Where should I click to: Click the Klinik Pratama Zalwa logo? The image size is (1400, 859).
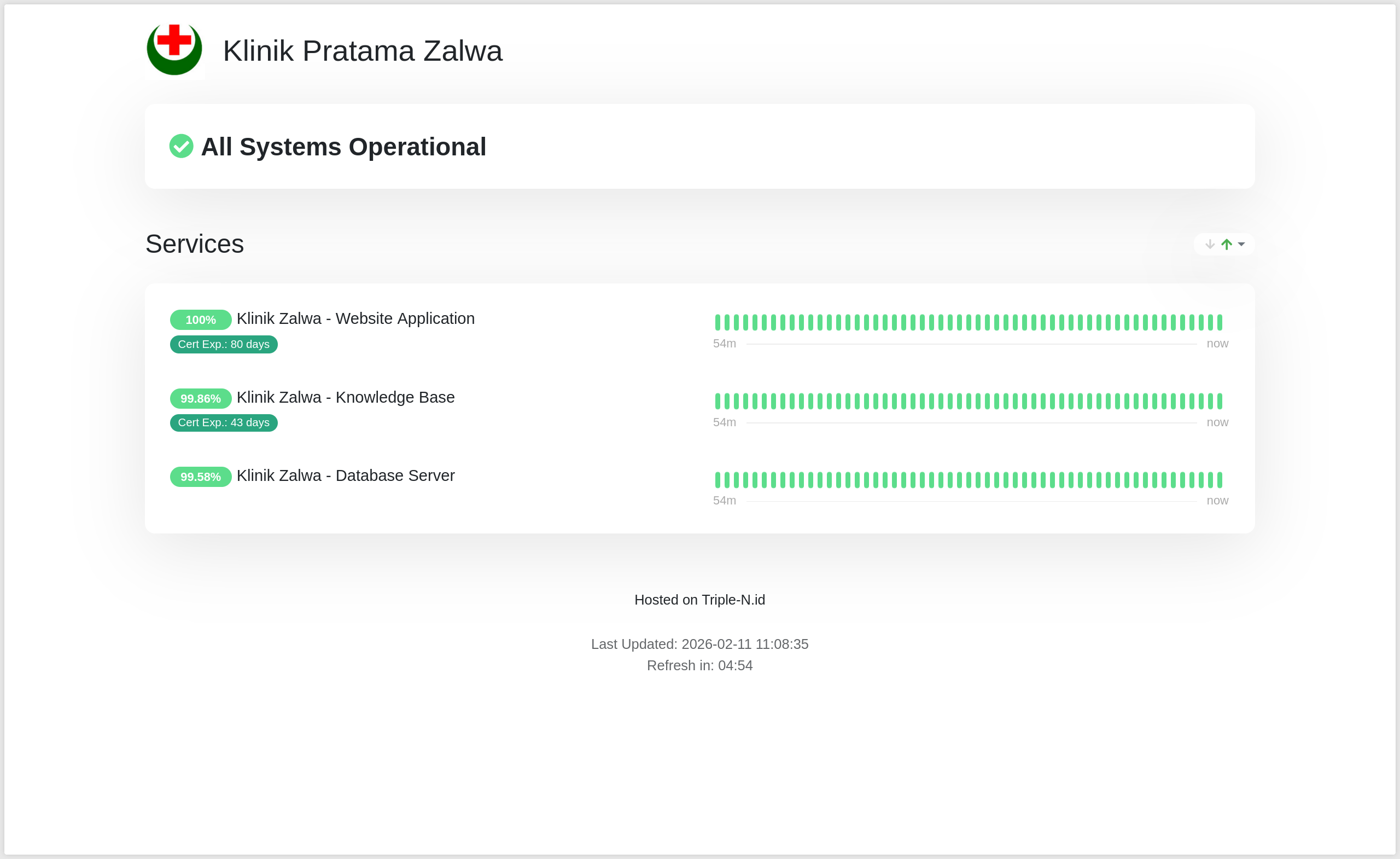pos(174,50)
